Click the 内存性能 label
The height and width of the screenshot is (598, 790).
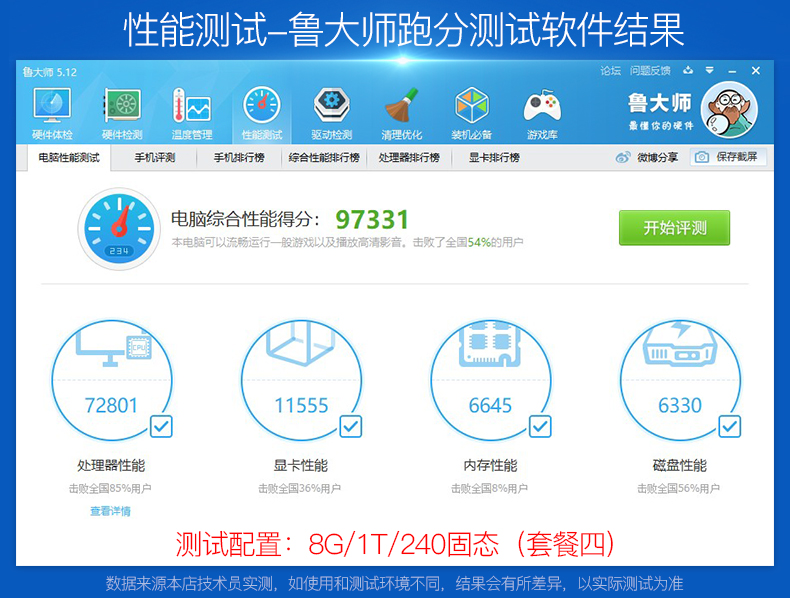(490, 465)
